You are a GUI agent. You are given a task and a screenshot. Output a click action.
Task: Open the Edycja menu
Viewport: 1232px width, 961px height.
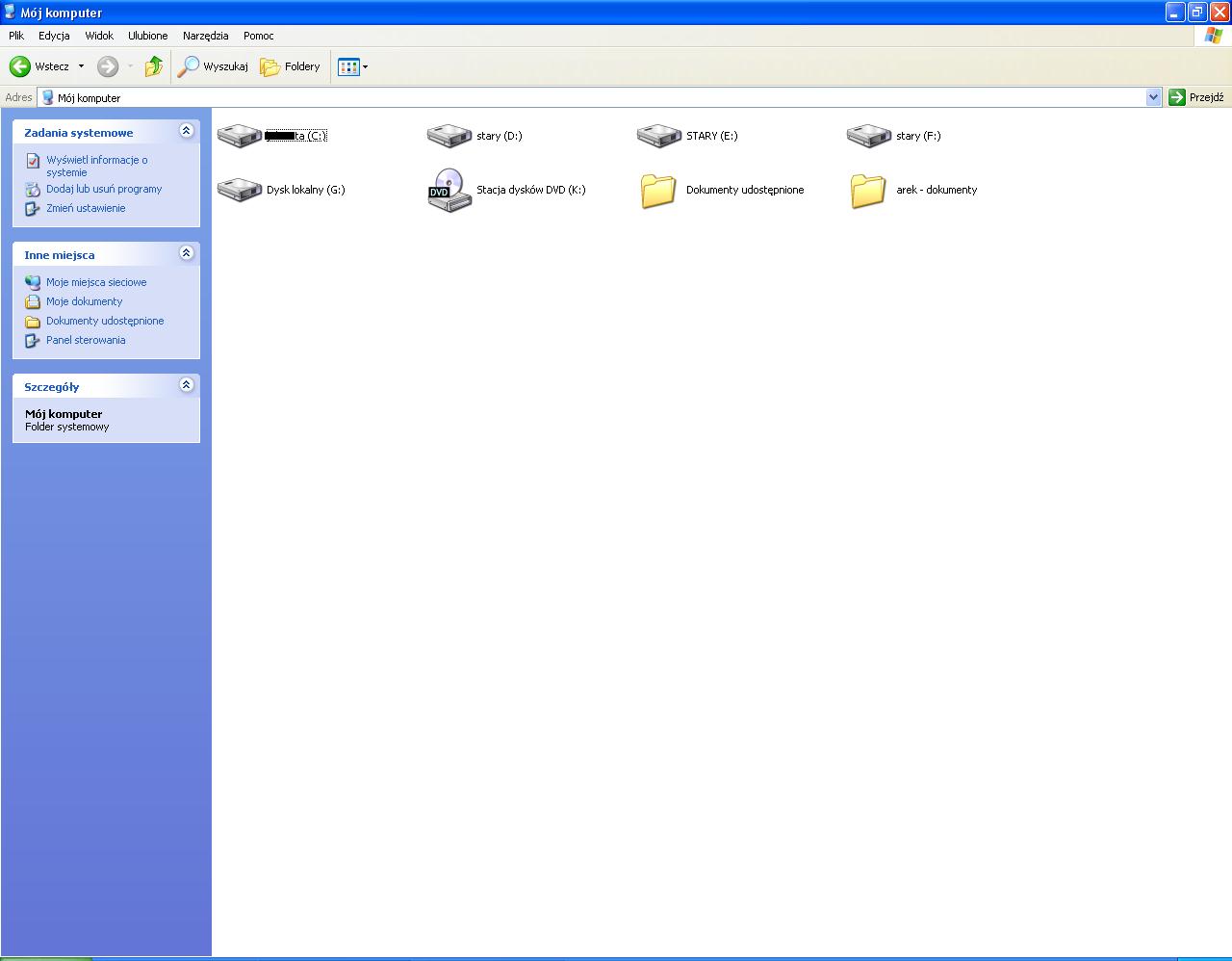tap(54, 36)
